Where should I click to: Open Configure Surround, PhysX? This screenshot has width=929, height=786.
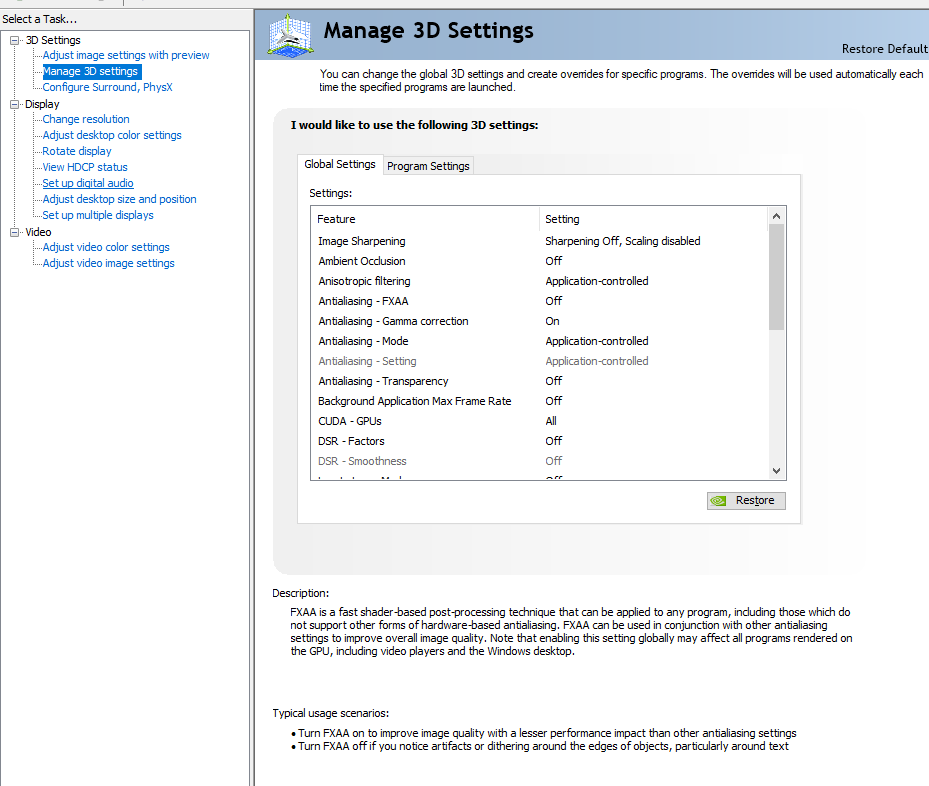coord(107,87)
